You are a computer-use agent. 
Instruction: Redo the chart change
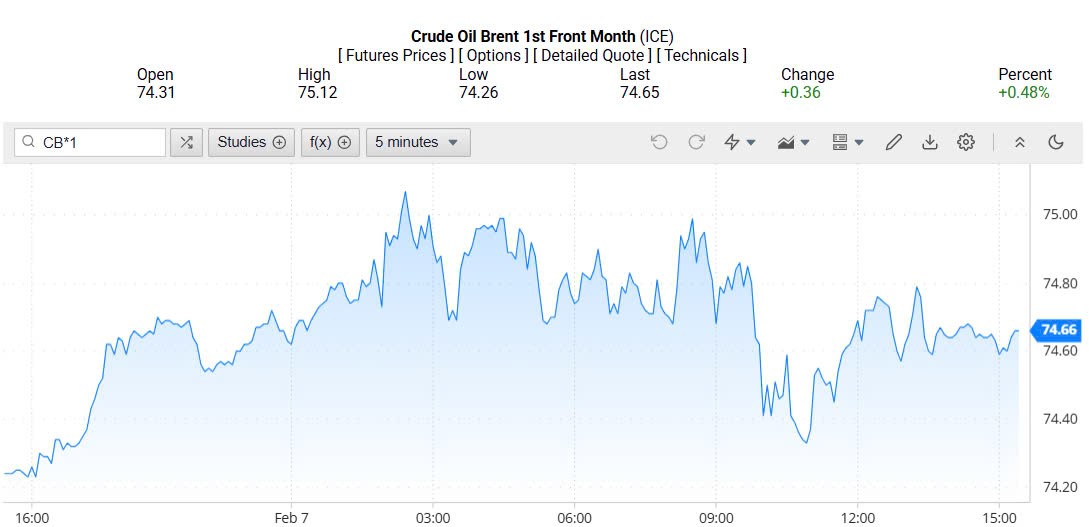[x=696, y=143]
